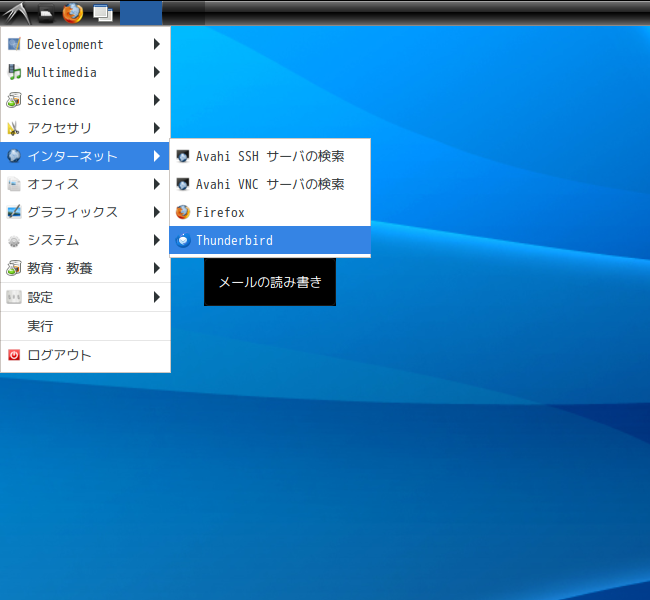Screen dimensions: 650x600
Task: Open Thunderbird from the Internet submenu
Action: click(270, 240)
